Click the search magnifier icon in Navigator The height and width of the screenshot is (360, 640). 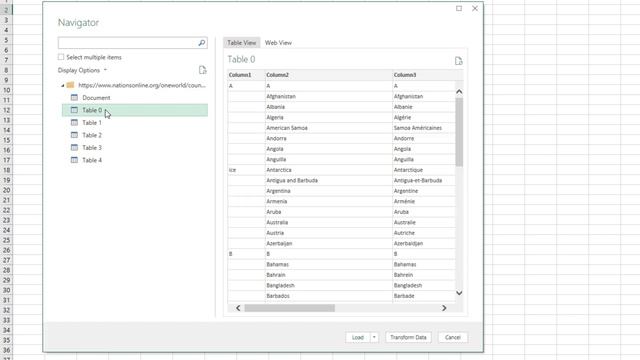tap(202, 42)
